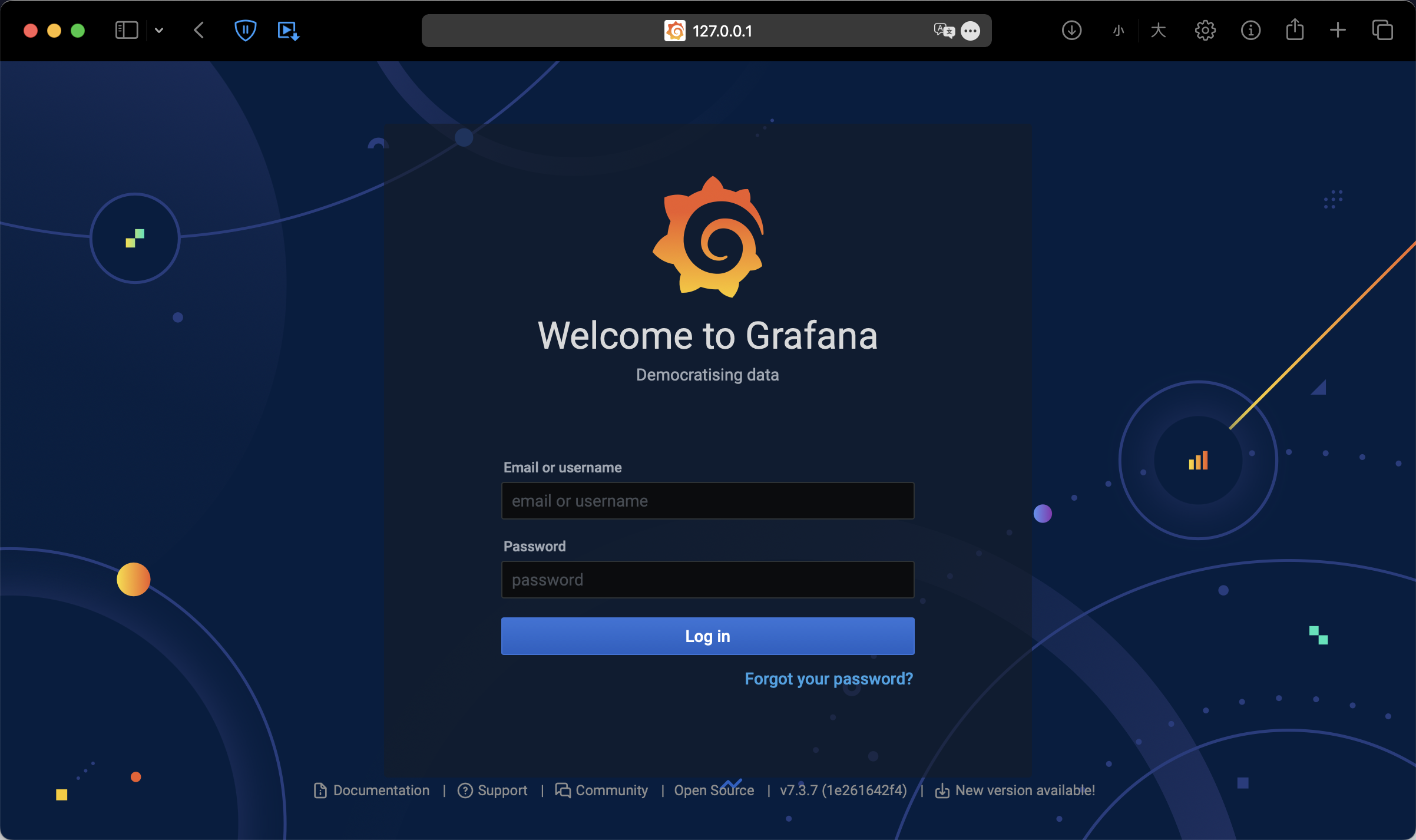Open the share sheet icon
Viewport: 1416px width, 840px height.
click(x=1295, y=30)
